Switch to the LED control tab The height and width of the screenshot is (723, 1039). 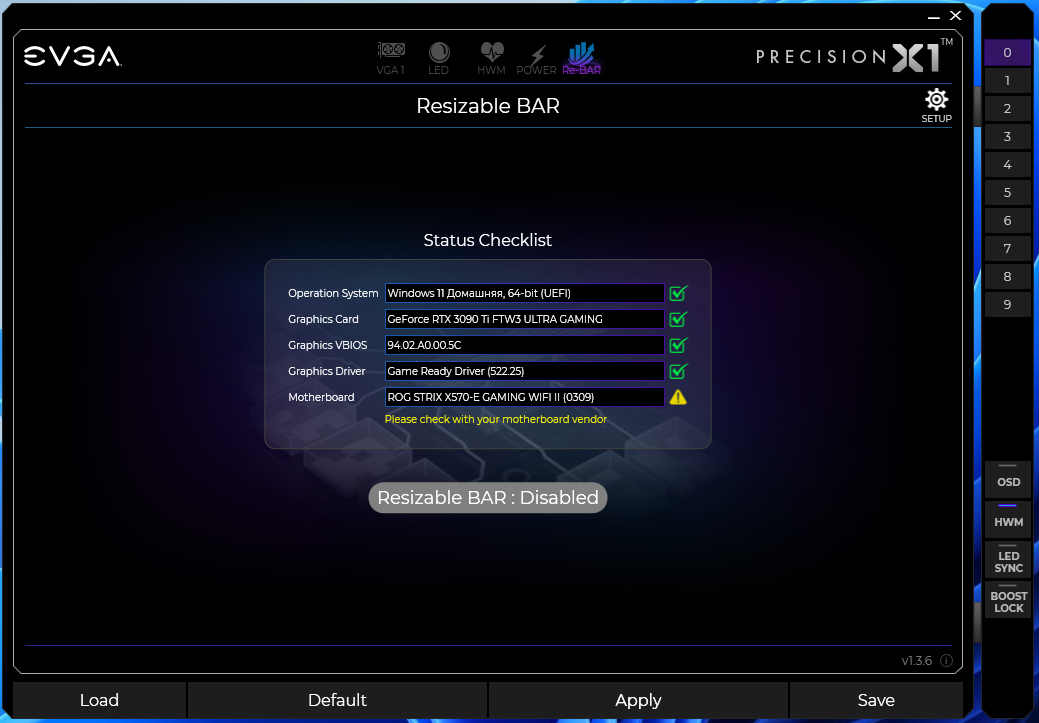click(x=439, y=58)
